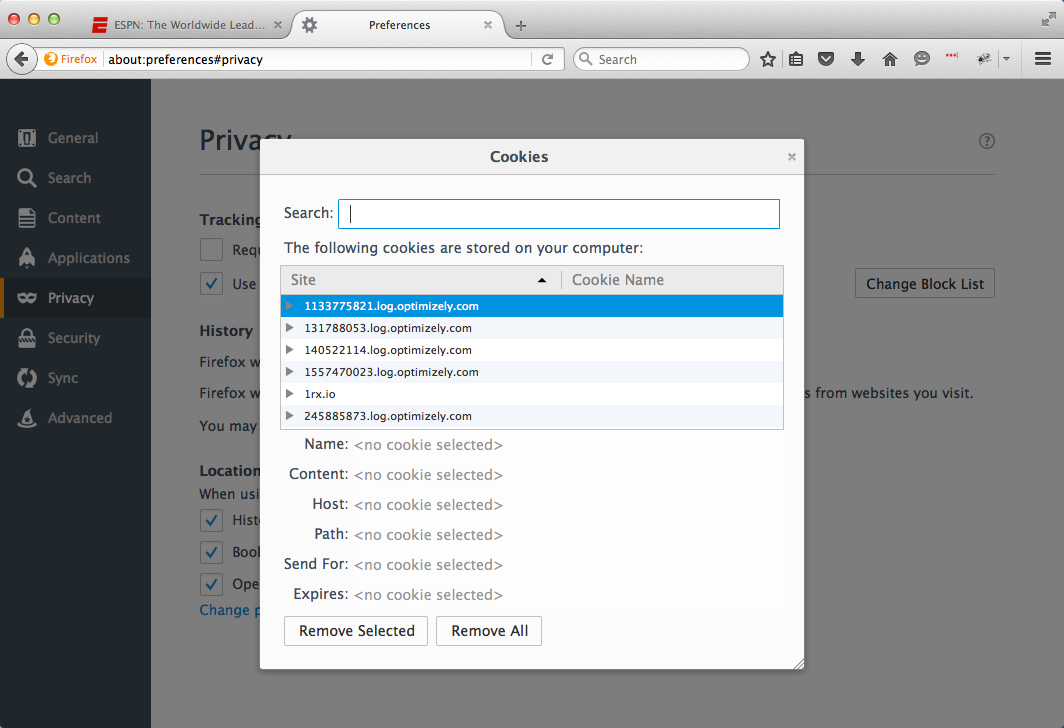Image resolution: width=1064 pixels, height=728 pixels.
Task: Open the Downloads arrow icon
Action: [858, 59]
